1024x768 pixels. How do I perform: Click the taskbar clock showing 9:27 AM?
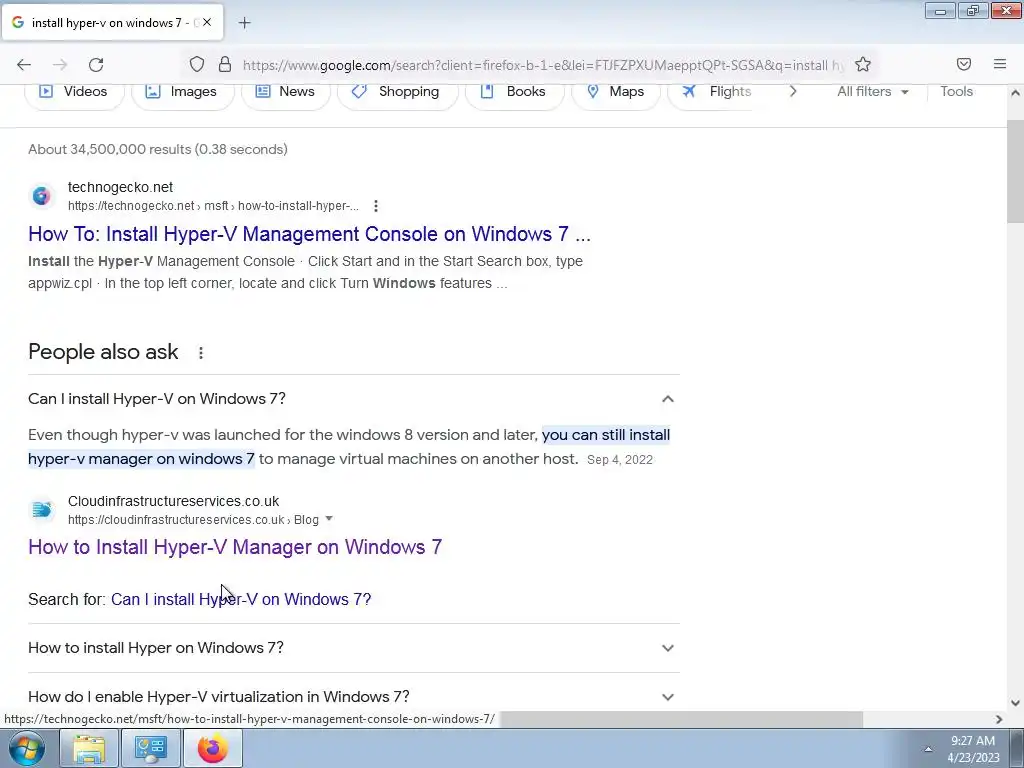click(973, 749)
